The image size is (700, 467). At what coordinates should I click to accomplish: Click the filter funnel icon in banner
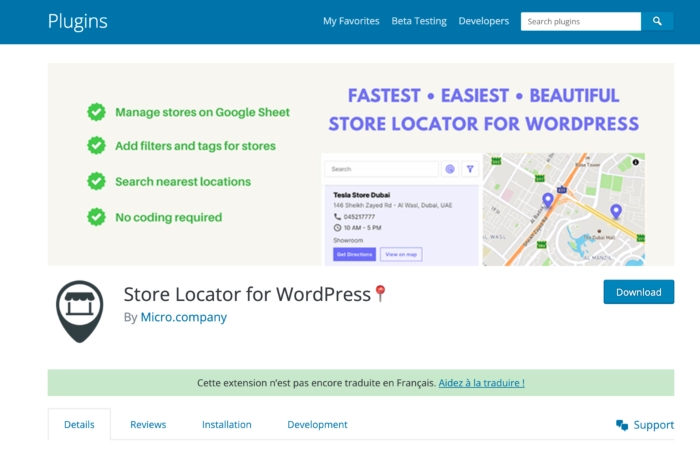[x=470, y=169]
